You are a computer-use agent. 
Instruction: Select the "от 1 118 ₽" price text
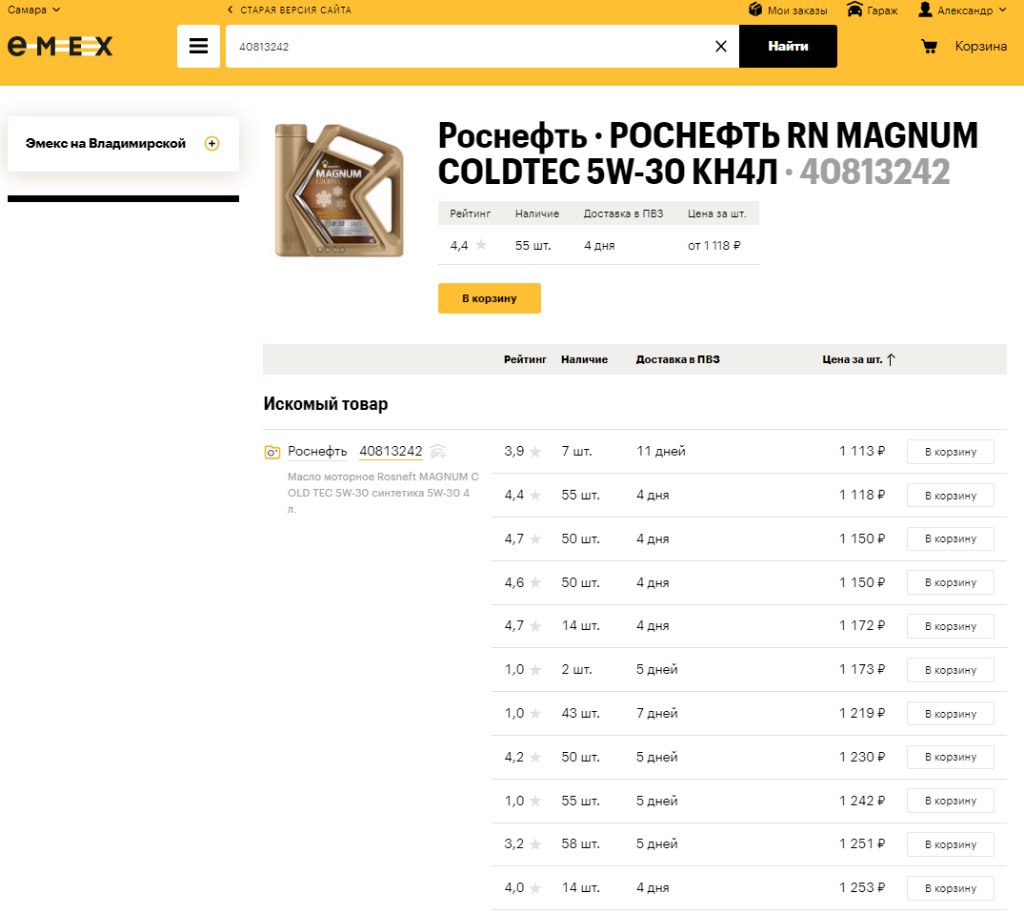click(714, 246)
